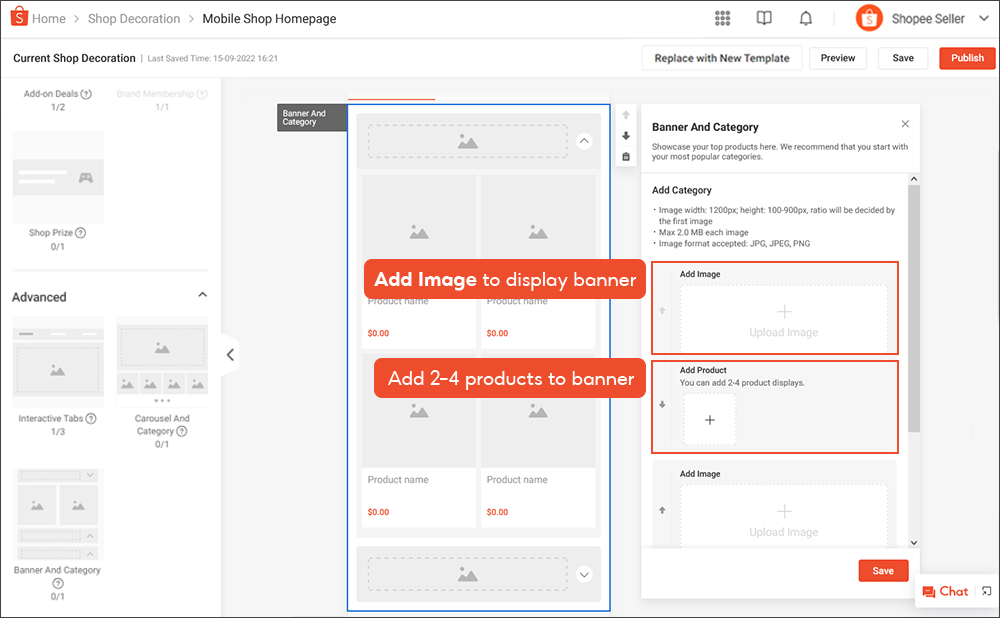Click the plus box to add product
Viewport: 1000px width, 618px height.
(x=710, y=420)
